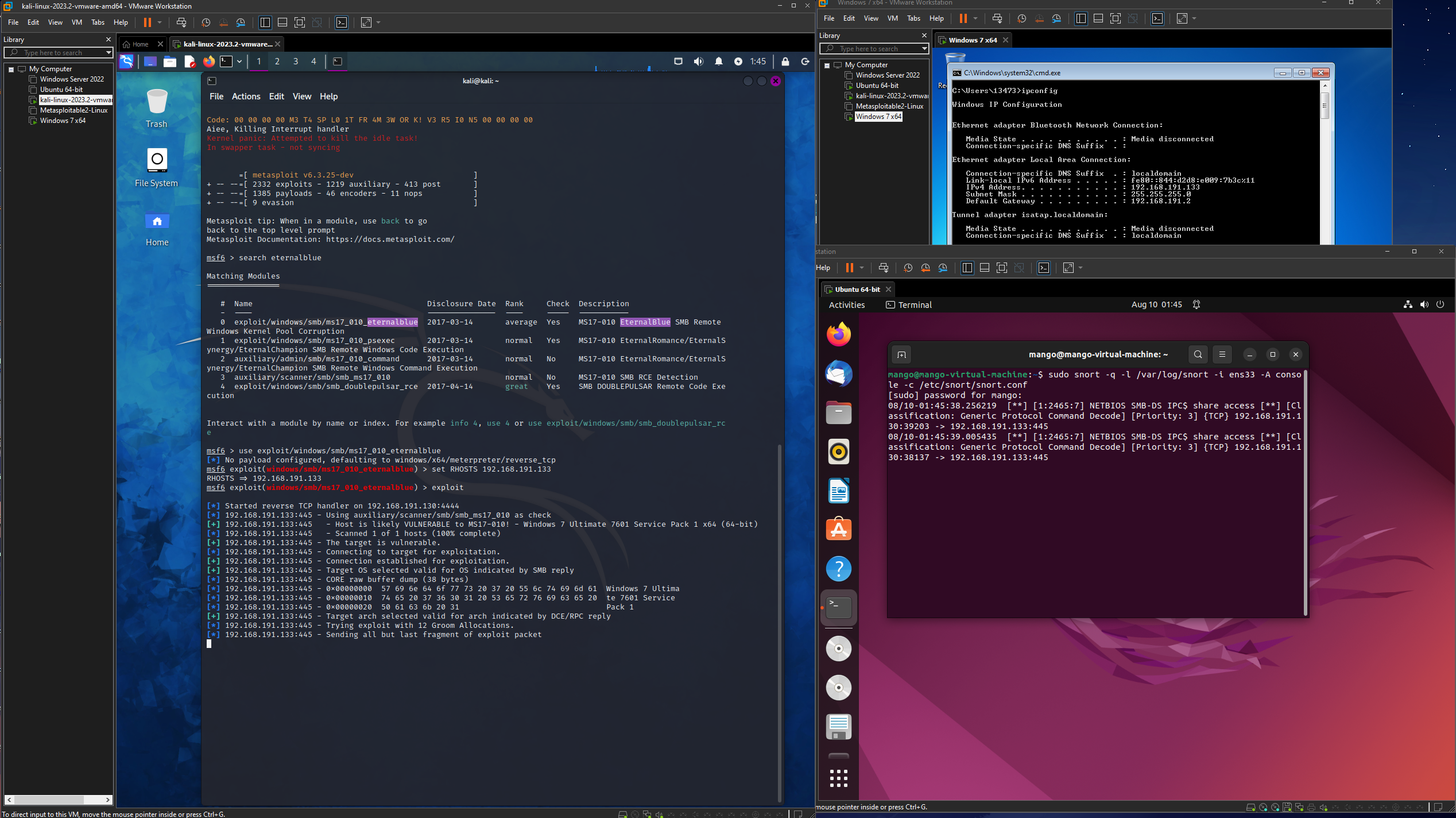Collapse My Computer in Windows 7 window library

[x=827, y=65]
